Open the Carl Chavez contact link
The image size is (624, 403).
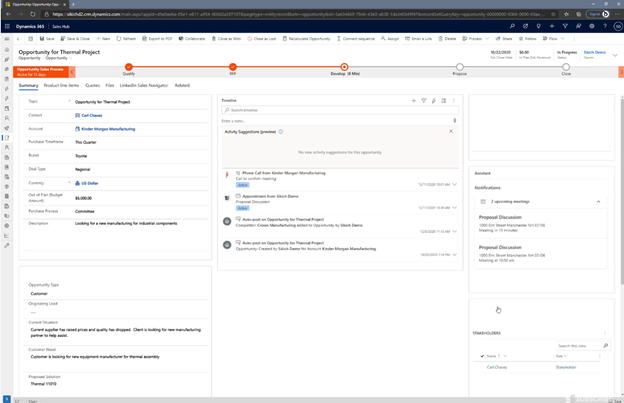click(92, 115)
